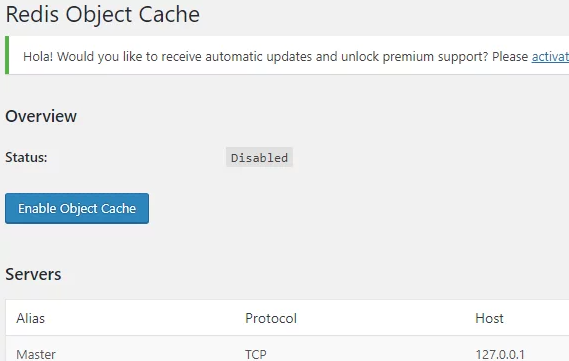Open the activate link in the notice
This screenshot has height=361, width=569.
550,57
